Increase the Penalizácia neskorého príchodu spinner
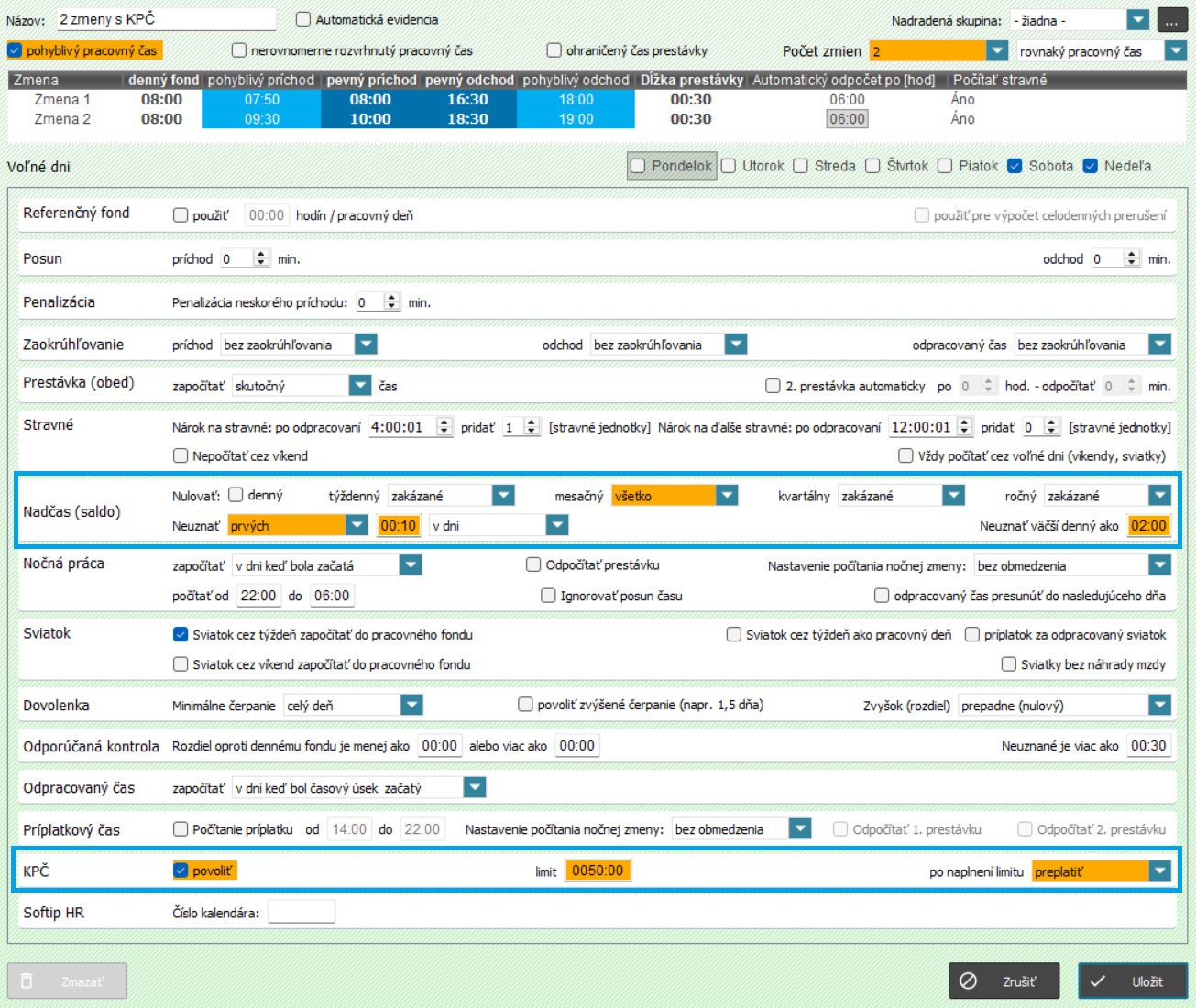The width and height of the screenshot is (1196, 1008). point(392,298)
